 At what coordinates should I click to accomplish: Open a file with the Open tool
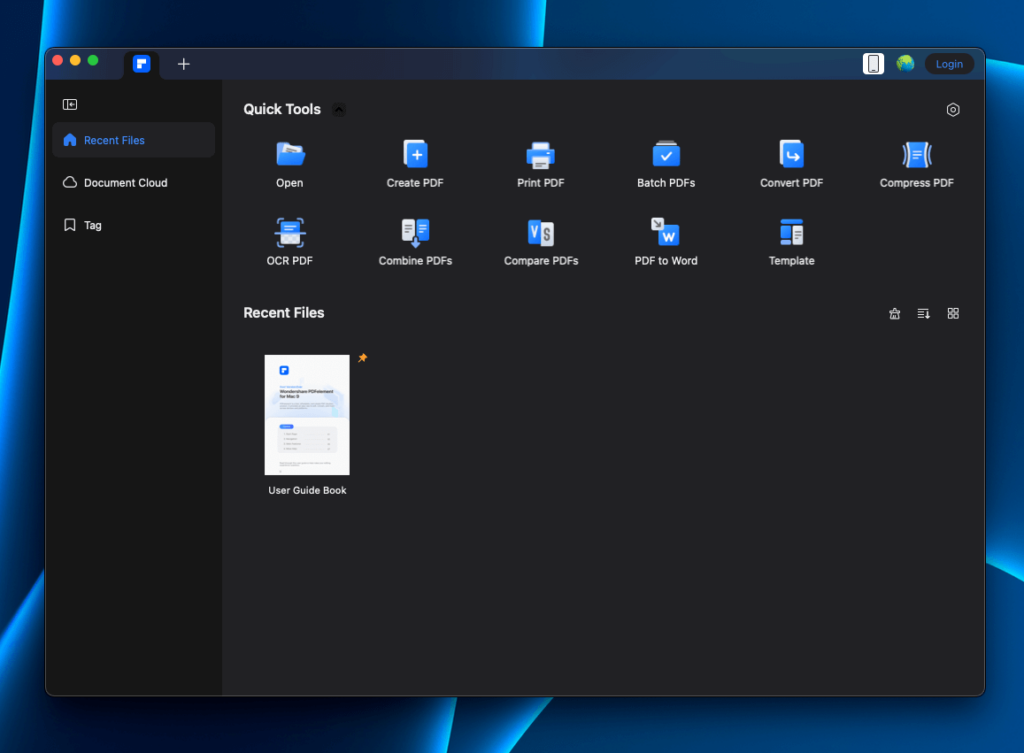tap(290, 164)
